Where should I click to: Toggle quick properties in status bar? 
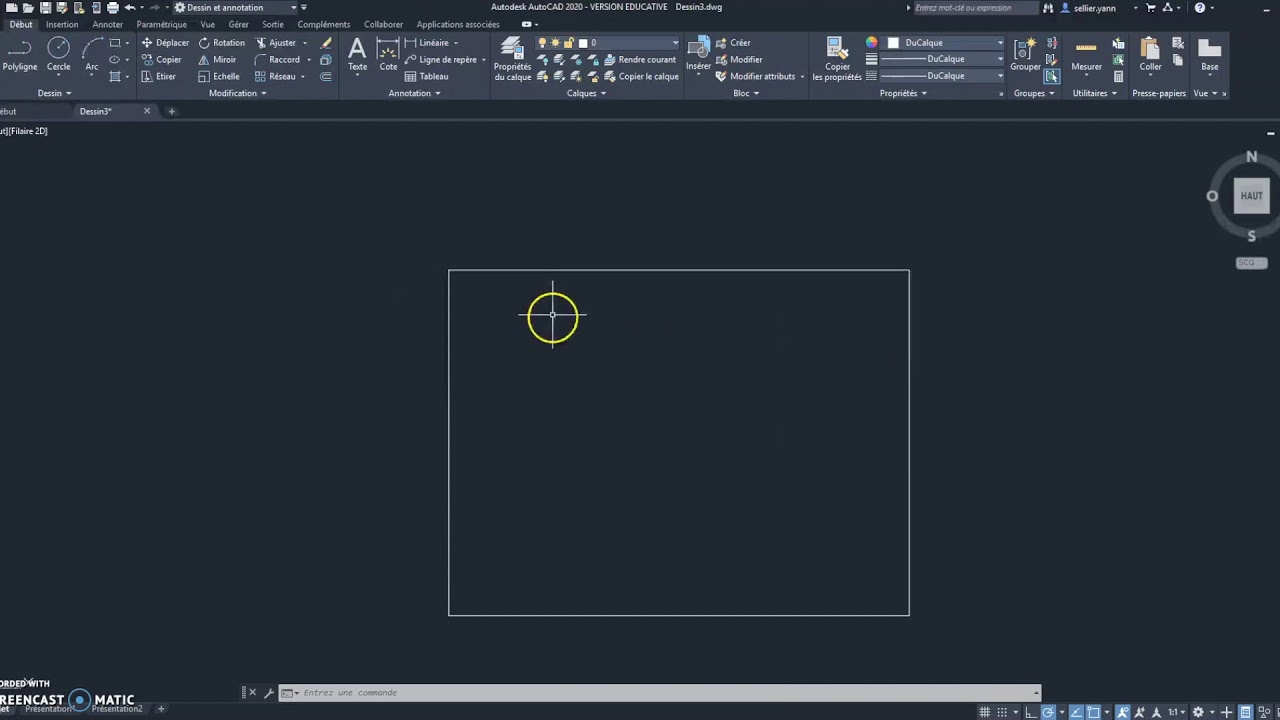(x=1245, y=712)
